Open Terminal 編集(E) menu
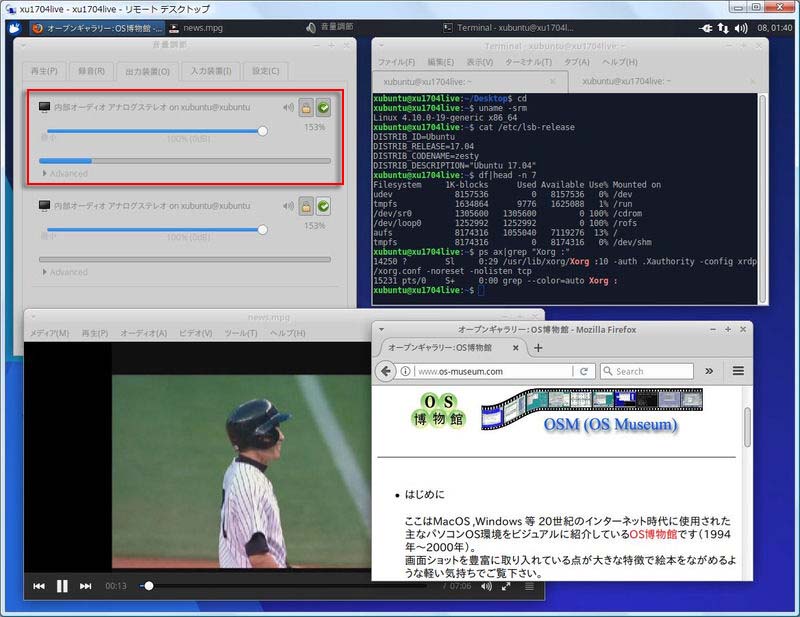This screenshot has width=800, height=617. point(440,62)
